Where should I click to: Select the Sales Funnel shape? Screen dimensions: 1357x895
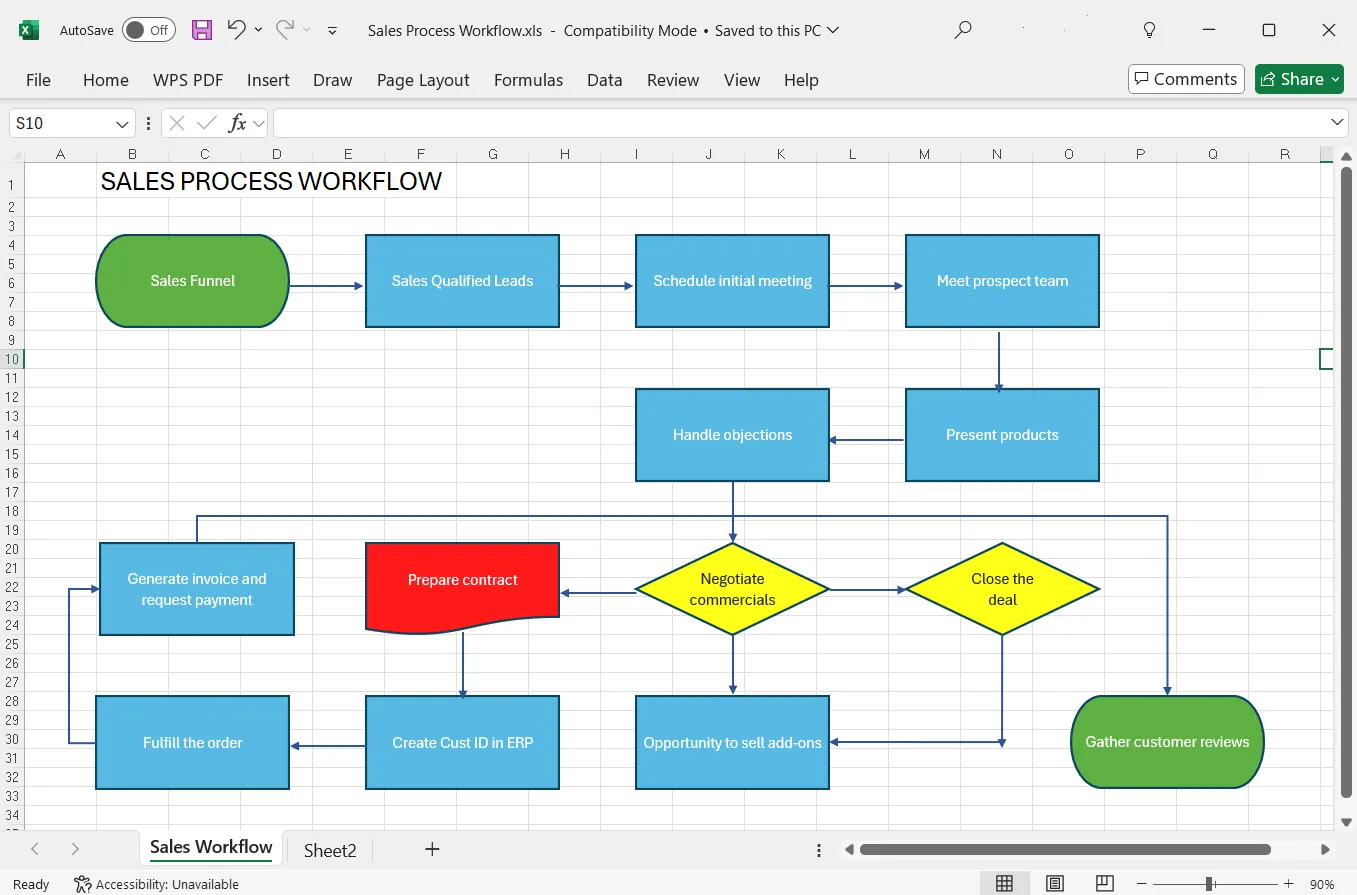(x=192, y=281)
